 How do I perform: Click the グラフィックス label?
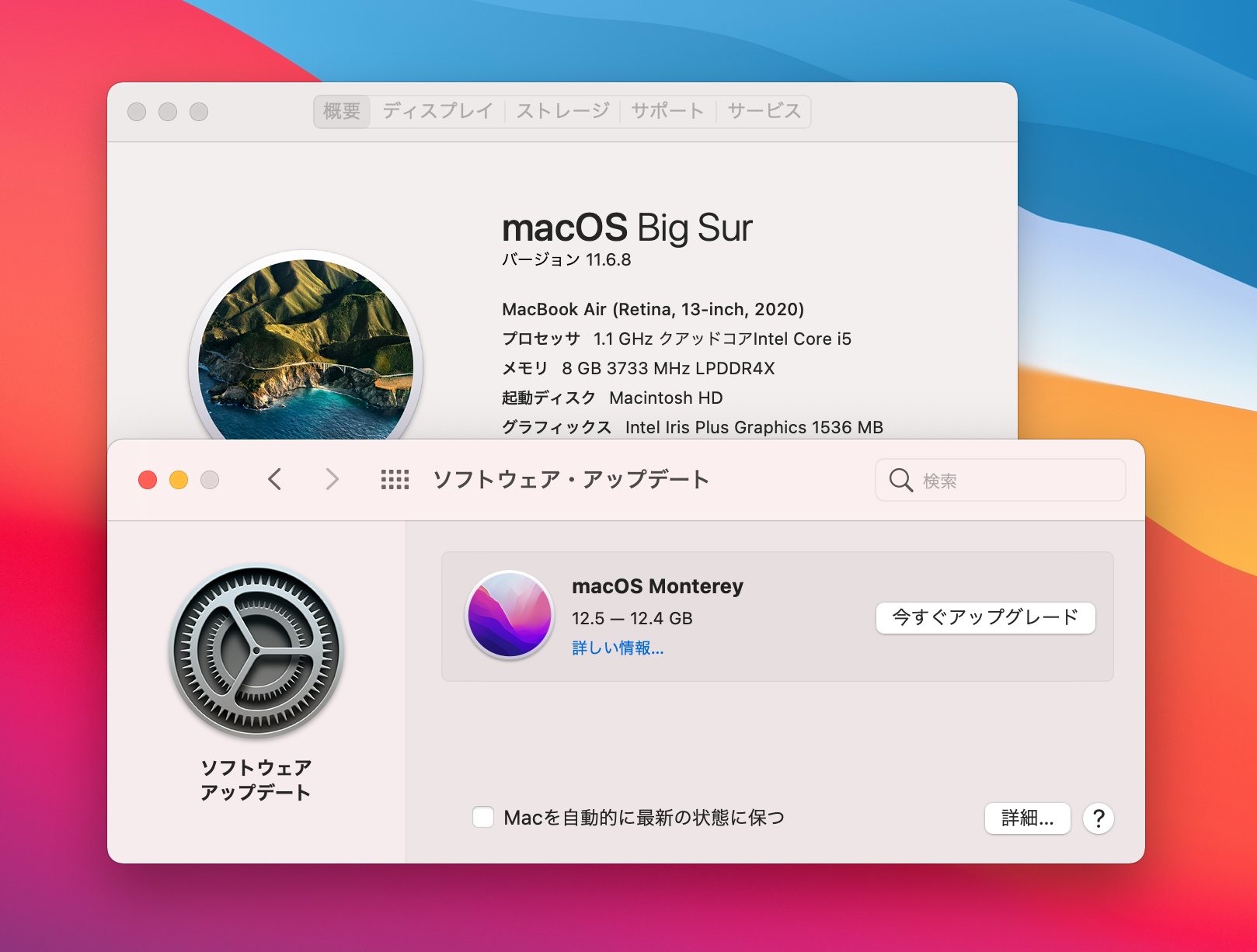(556, 427)
